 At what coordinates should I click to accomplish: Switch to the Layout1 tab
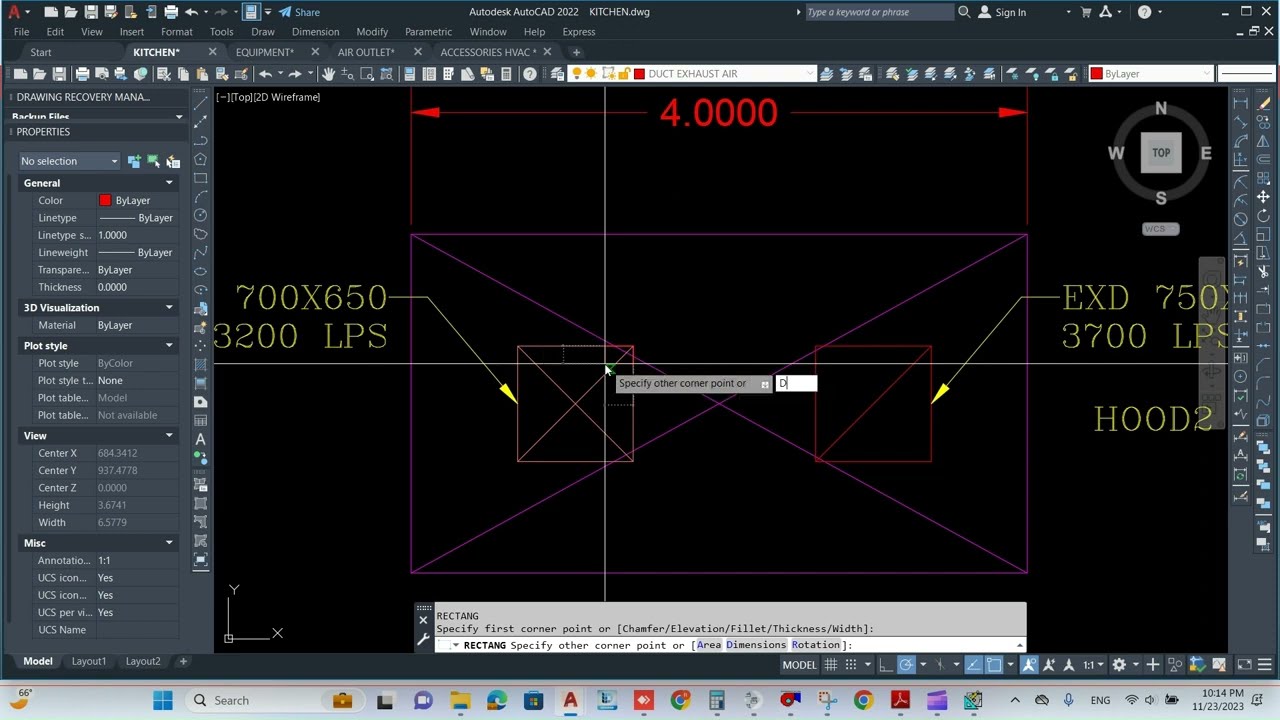(x=88, y=661)
